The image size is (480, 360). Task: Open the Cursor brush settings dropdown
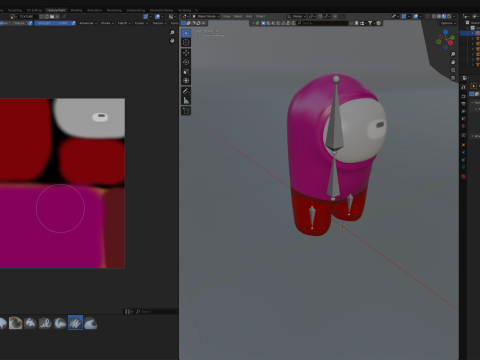141,23
